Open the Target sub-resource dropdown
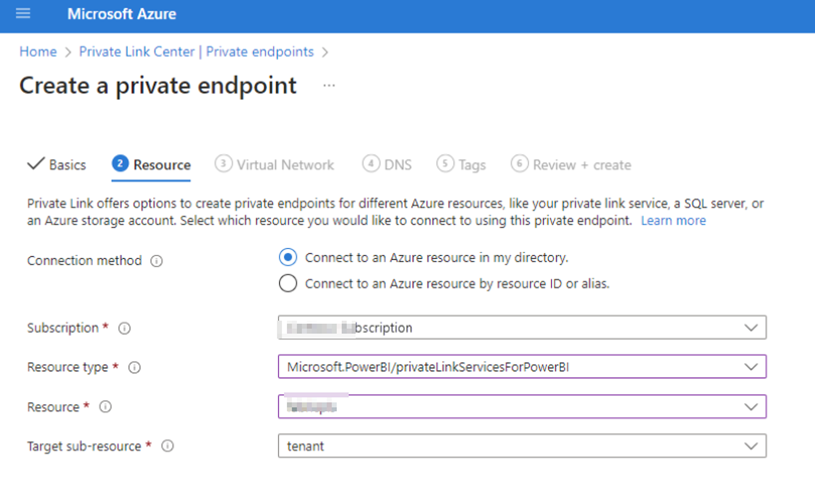Viewport: 815px width, 491px height. point(522,446)
